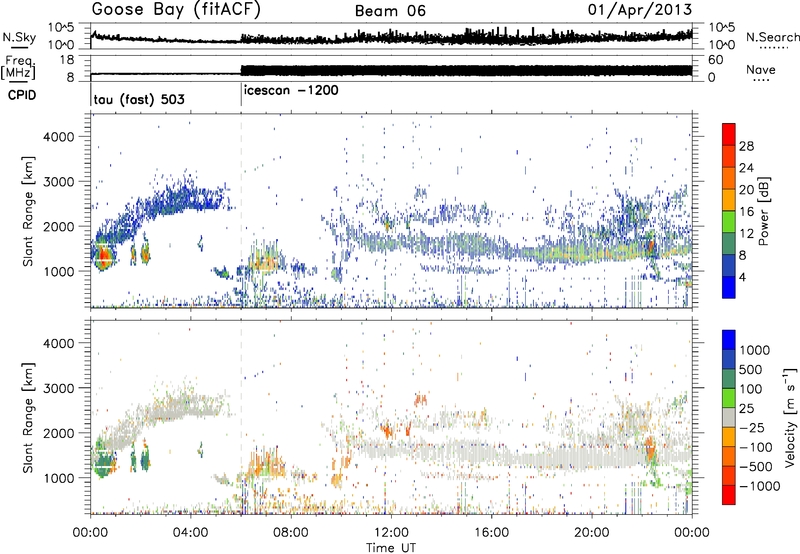800x554 pixels.
Task: Click the 28 dB tick on power colorbar
Action: pyautogui.click(x=746, y=146)
